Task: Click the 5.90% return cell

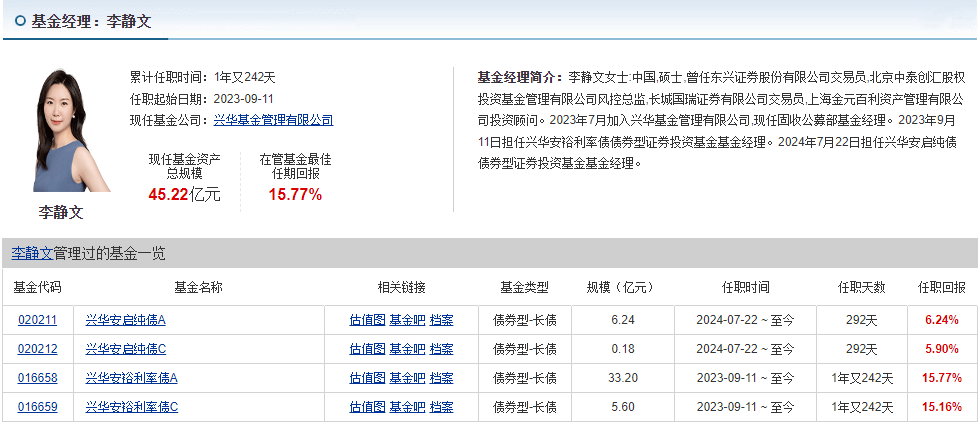Action: [941, 349]
